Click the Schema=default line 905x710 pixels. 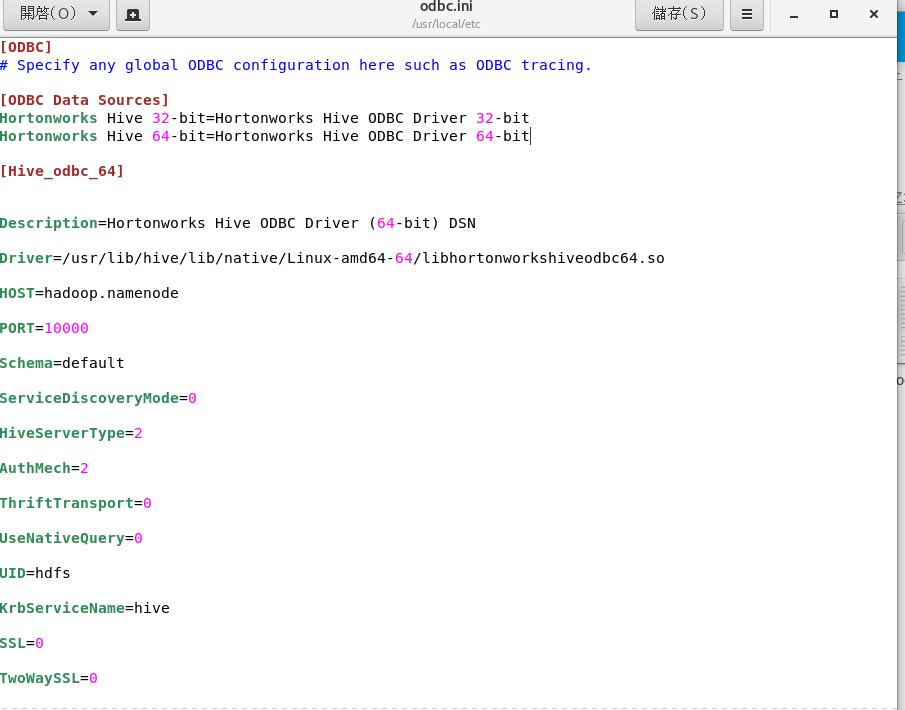pos(62,363)
